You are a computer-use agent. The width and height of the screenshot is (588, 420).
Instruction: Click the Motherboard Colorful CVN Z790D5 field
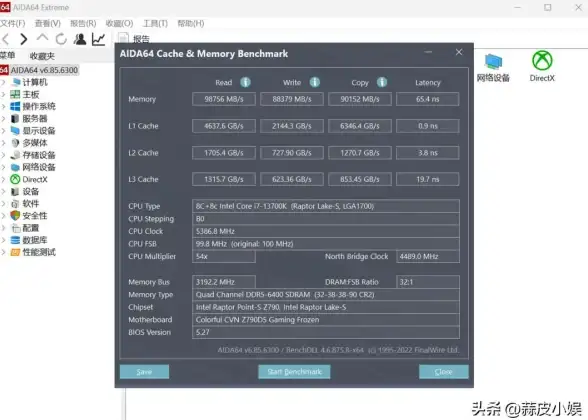coord(326,320)
